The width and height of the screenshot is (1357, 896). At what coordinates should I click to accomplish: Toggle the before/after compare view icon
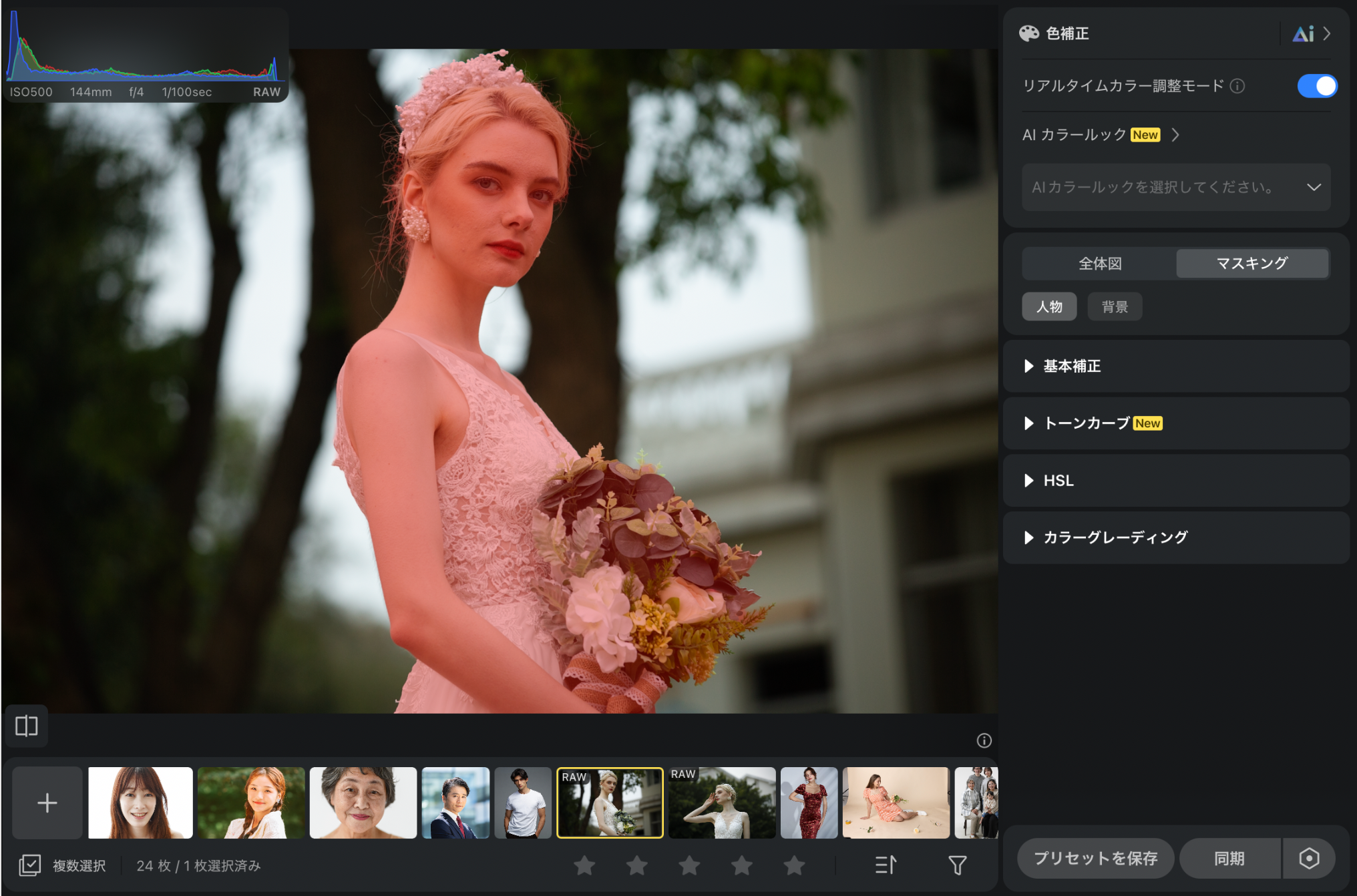click(27, 726)
